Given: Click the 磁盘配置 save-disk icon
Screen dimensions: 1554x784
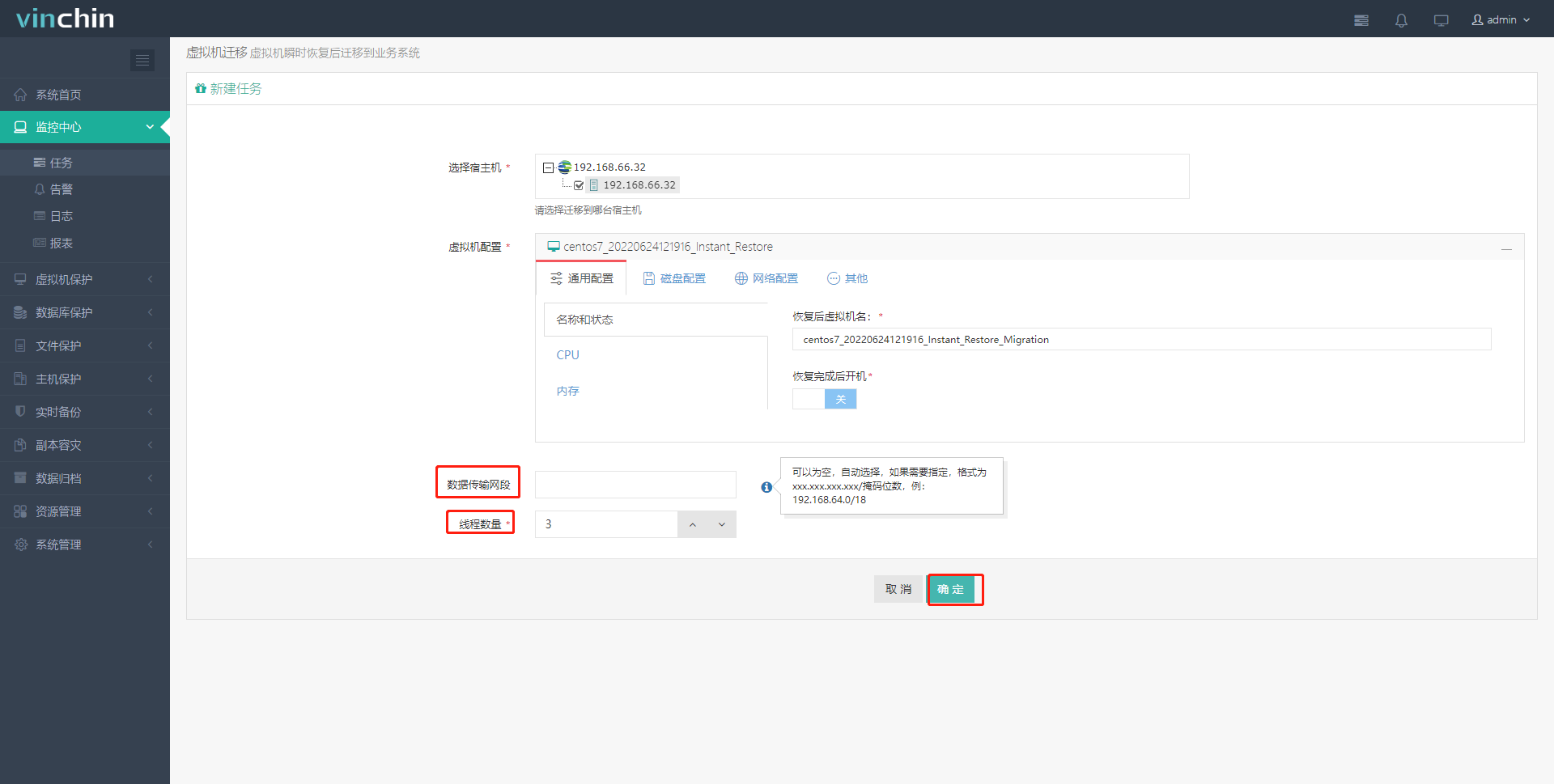Looking at the screenshot, I should 649,278.
